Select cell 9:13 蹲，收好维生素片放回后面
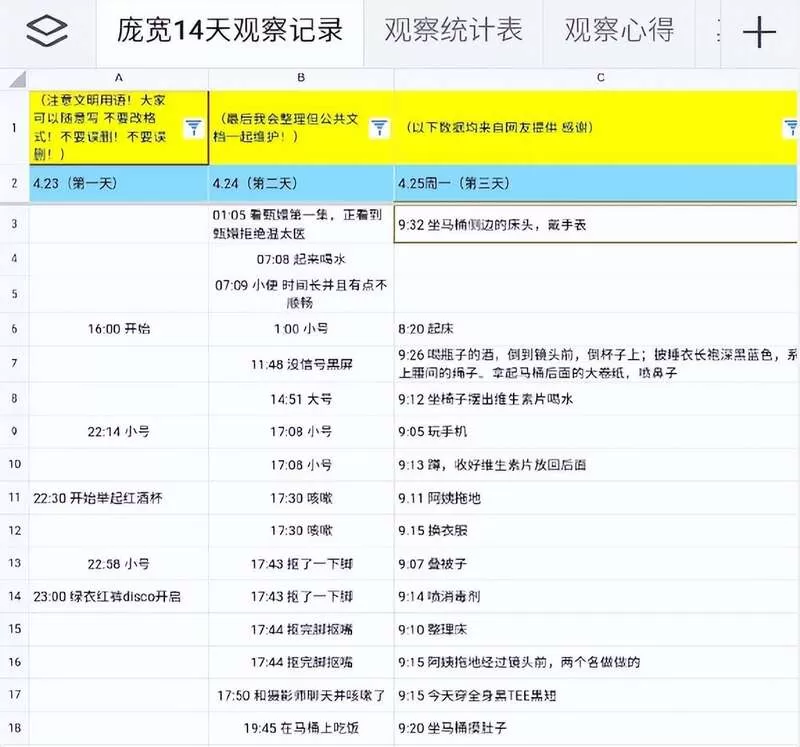This screenshot has width=800, height=747. click(596, 465)
